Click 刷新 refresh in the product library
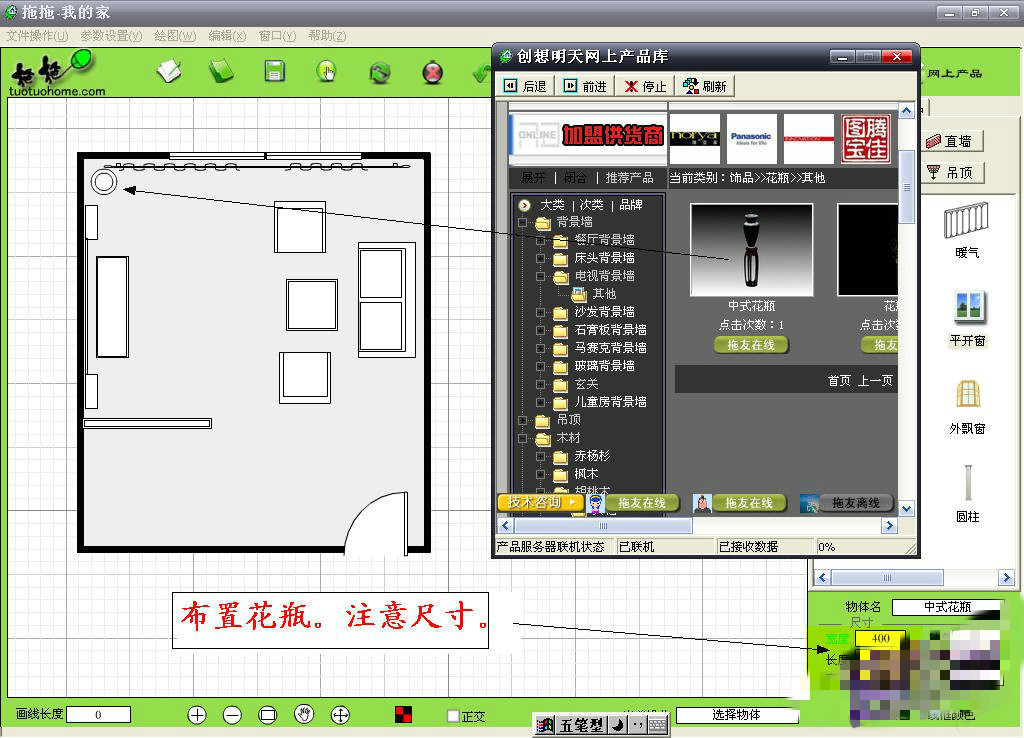1024x738 pixels. click(705, 86)
